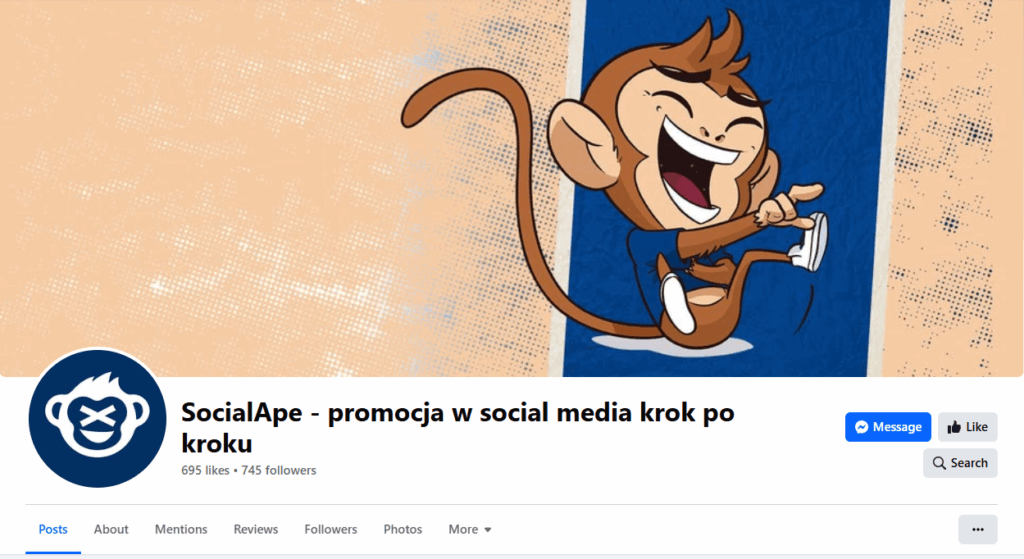Click the laughing monkey cover photo
This screenshot has height=559, width=1024.
pos(512,188)
